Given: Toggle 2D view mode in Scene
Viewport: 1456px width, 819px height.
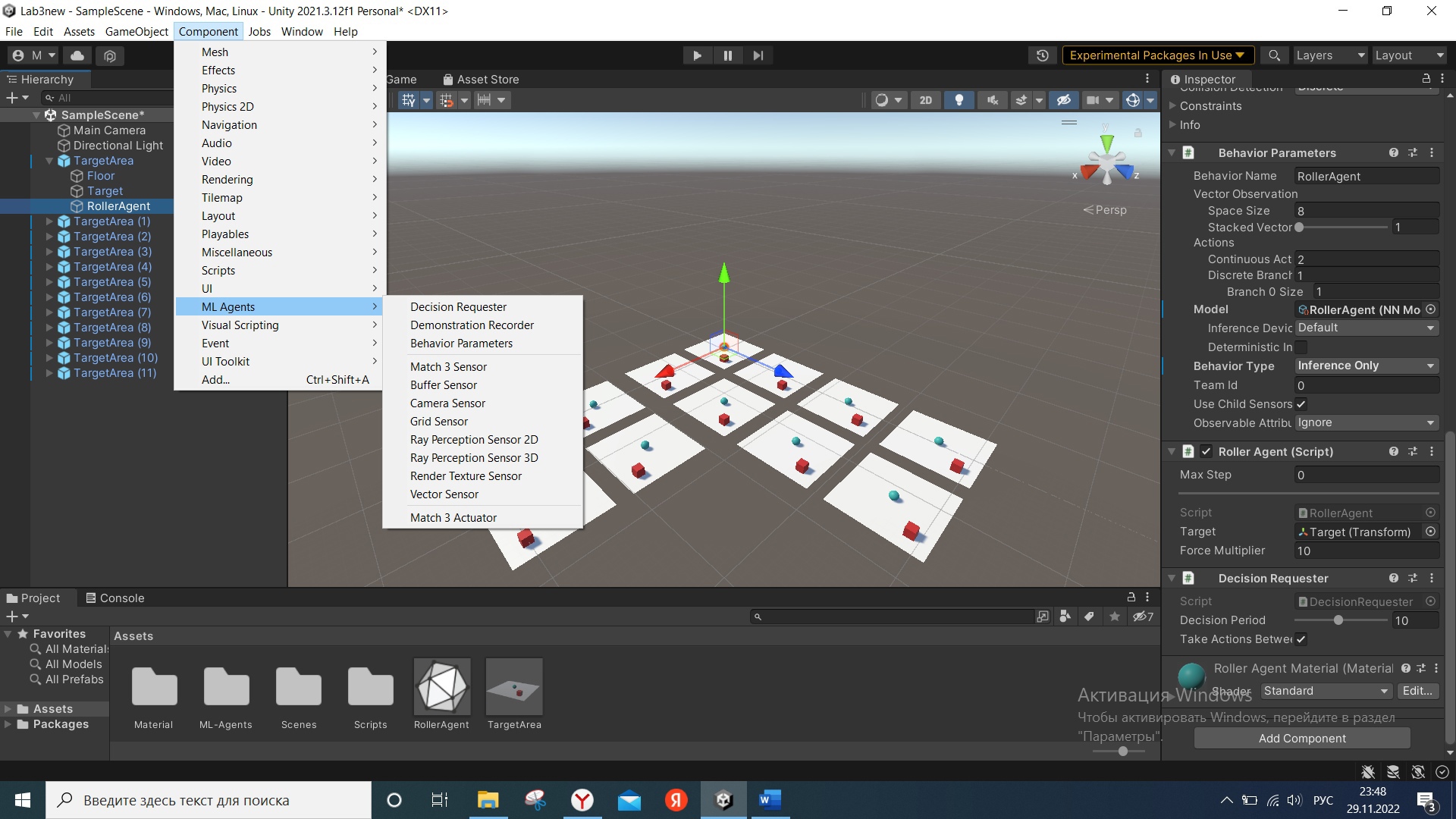Looking at the screenshot, I should pyautogui.click(x=926, y=100).
